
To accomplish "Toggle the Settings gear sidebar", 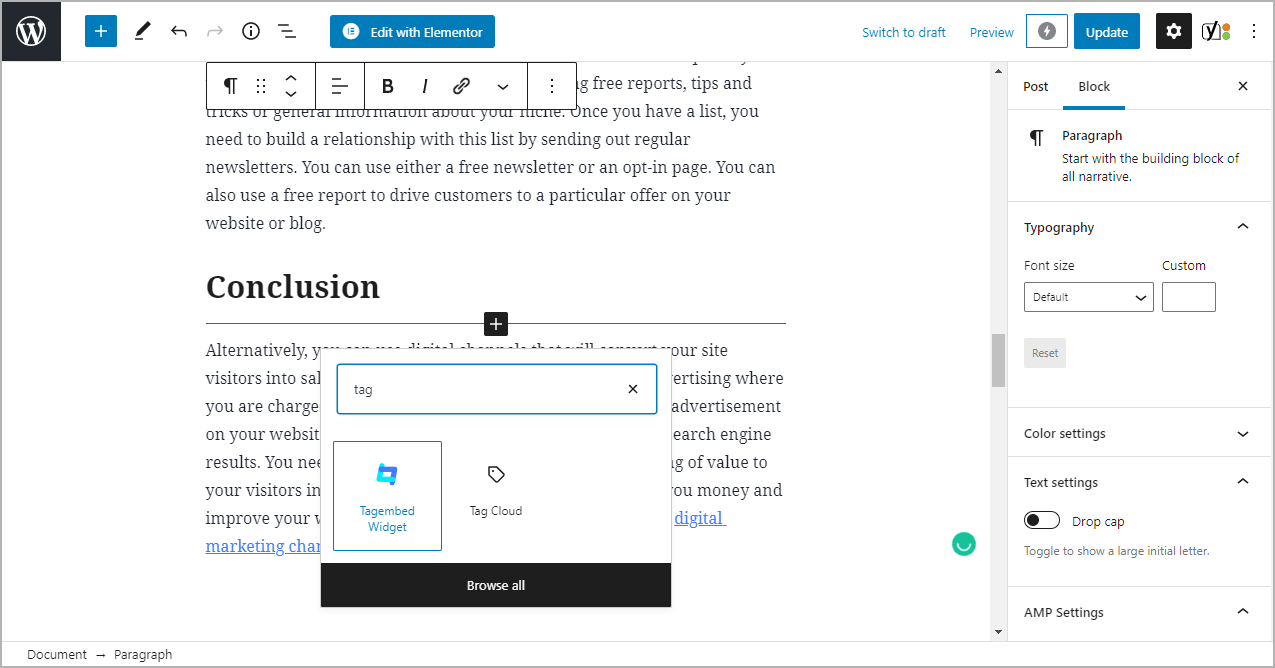I will tap(1174, 31).
